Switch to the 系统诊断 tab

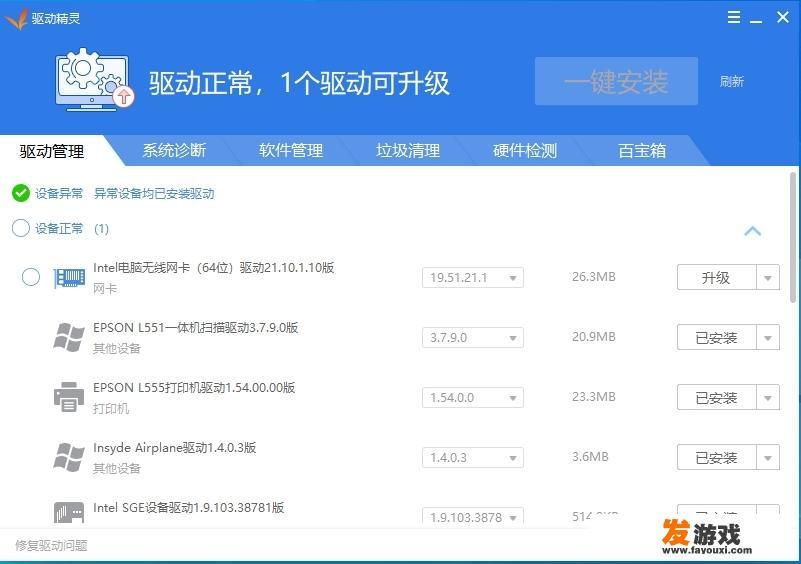tap(174, 151)
